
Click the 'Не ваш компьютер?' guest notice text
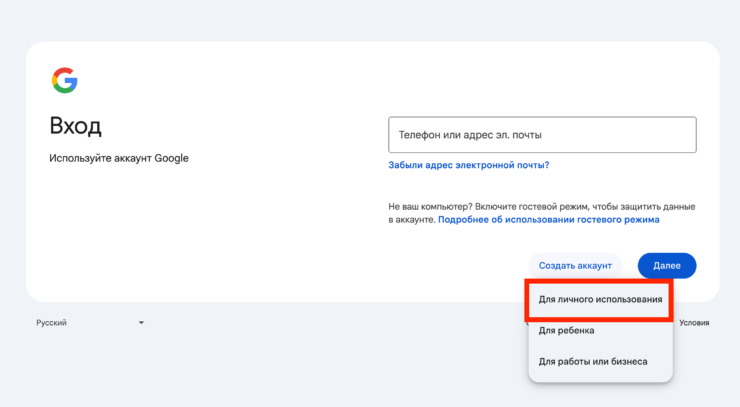(430, 207)
